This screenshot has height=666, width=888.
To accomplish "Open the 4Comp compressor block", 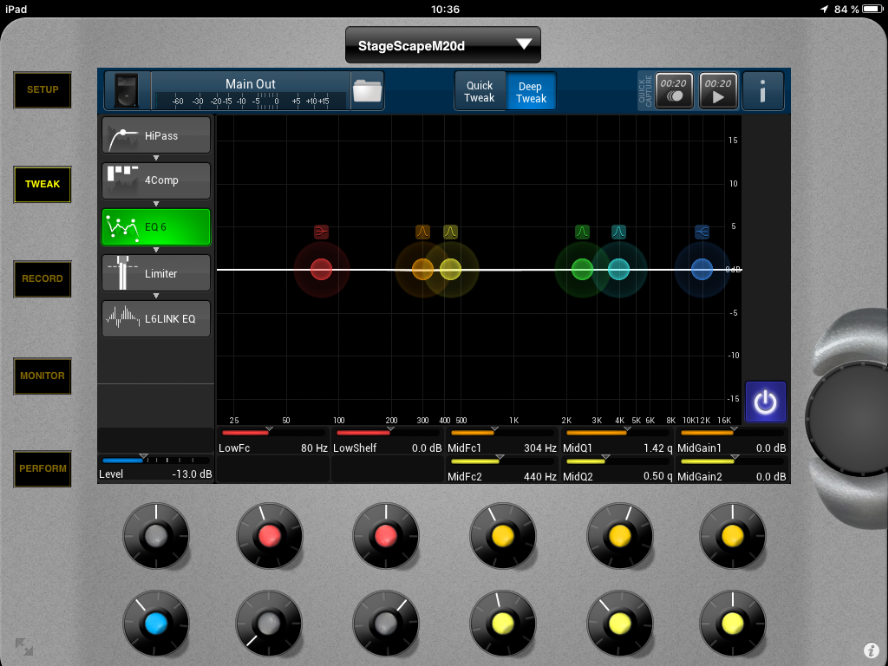I will 156,181.
